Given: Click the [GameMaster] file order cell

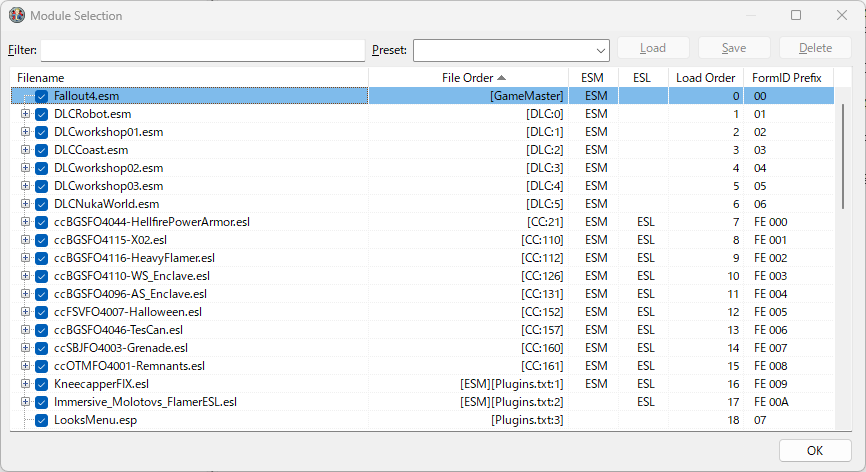Looking at the screenshot, I should coord(527,96).
